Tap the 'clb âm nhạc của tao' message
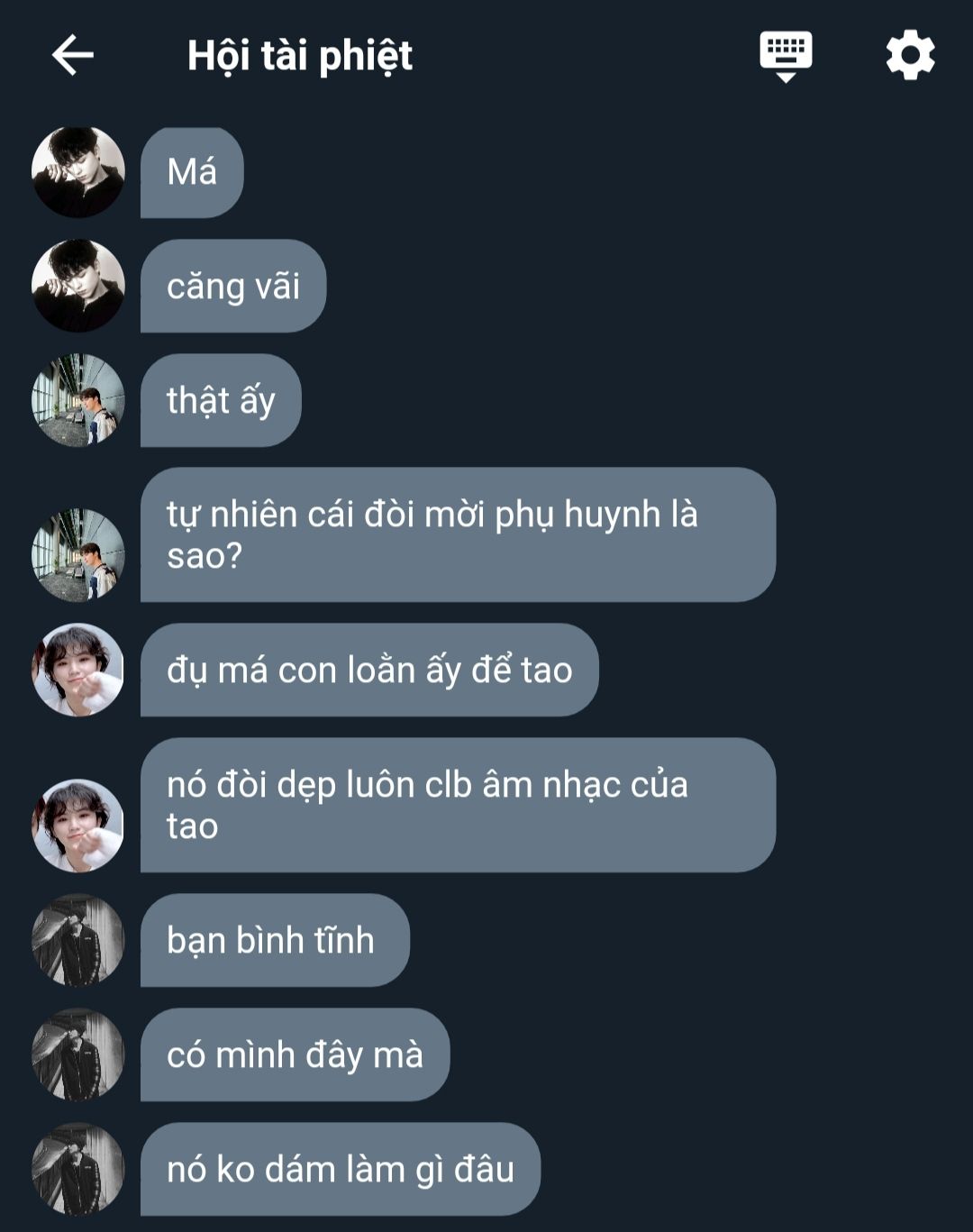Screen dimensions: 973x1232 coord(458,805)
